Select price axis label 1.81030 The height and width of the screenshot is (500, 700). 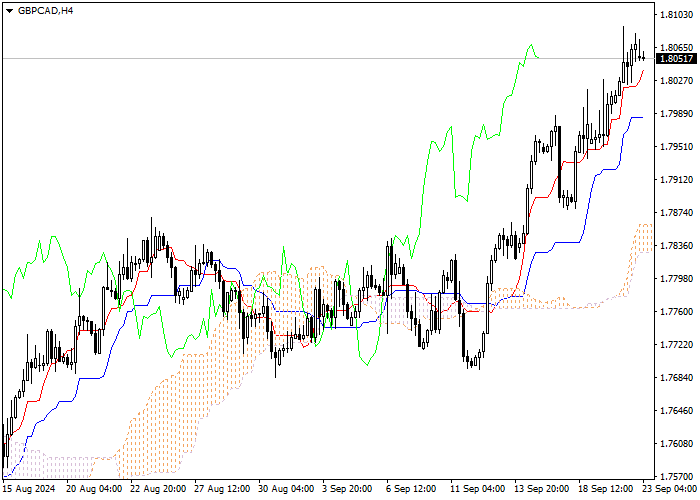point(677,15)
